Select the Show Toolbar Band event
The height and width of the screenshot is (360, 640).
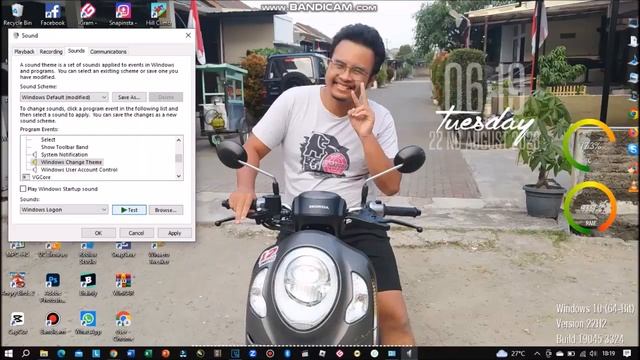pos(64,147)
